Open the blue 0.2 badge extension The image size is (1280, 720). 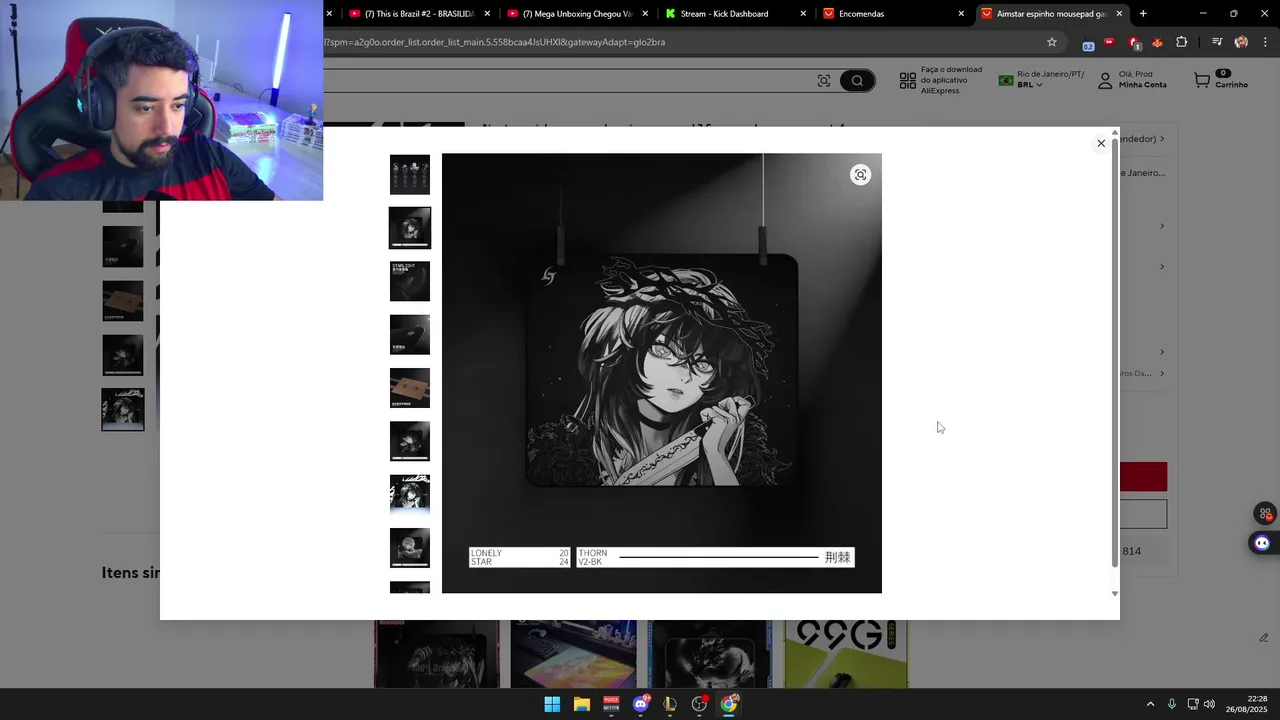tap(1088, 43)
